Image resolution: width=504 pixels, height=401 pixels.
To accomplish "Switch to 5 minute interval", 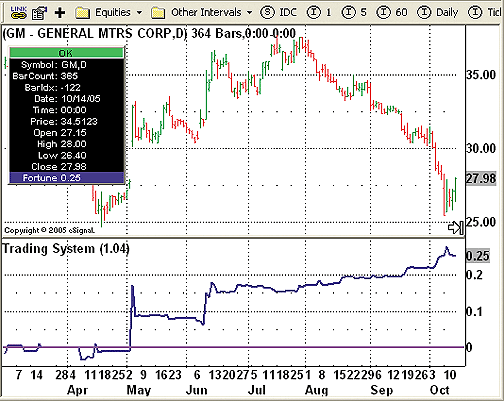I will [354, 13].
